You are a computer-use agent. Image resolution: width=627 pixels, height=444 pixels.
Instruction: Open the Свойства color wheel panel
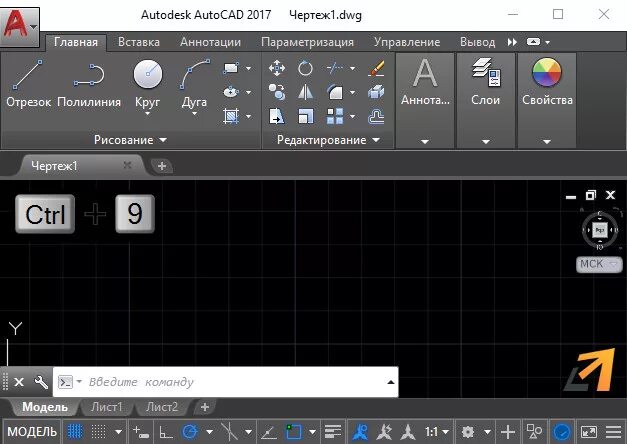pos(547,100)
